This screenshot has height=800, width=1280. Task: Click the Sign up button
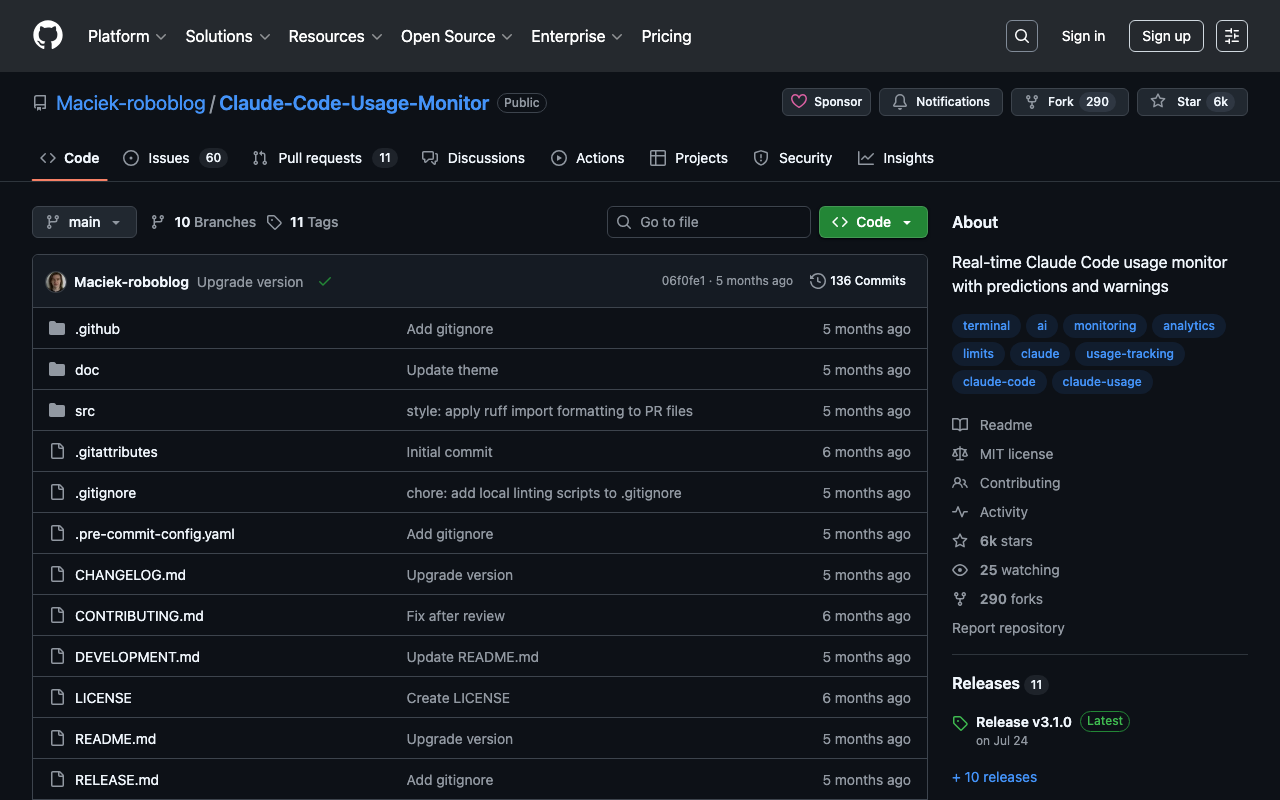click(1165, 36)
